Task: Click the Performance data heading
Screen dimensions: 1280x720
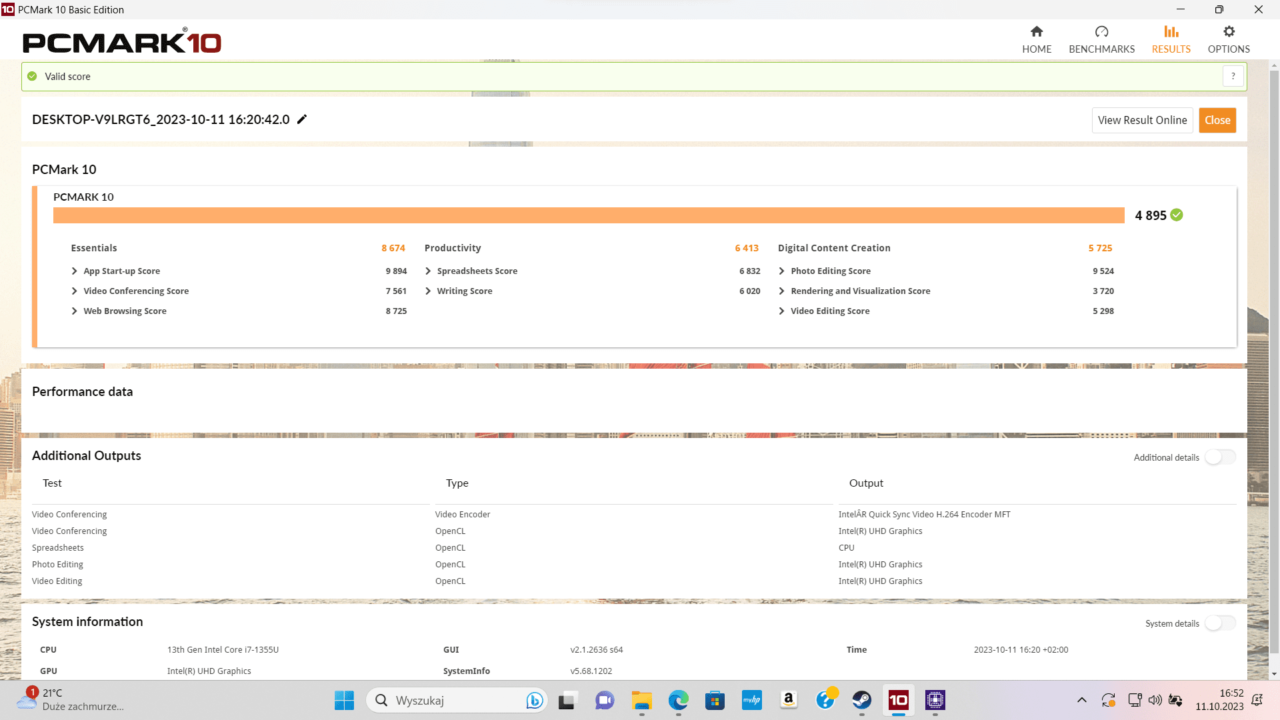Action: pos(82,392)
